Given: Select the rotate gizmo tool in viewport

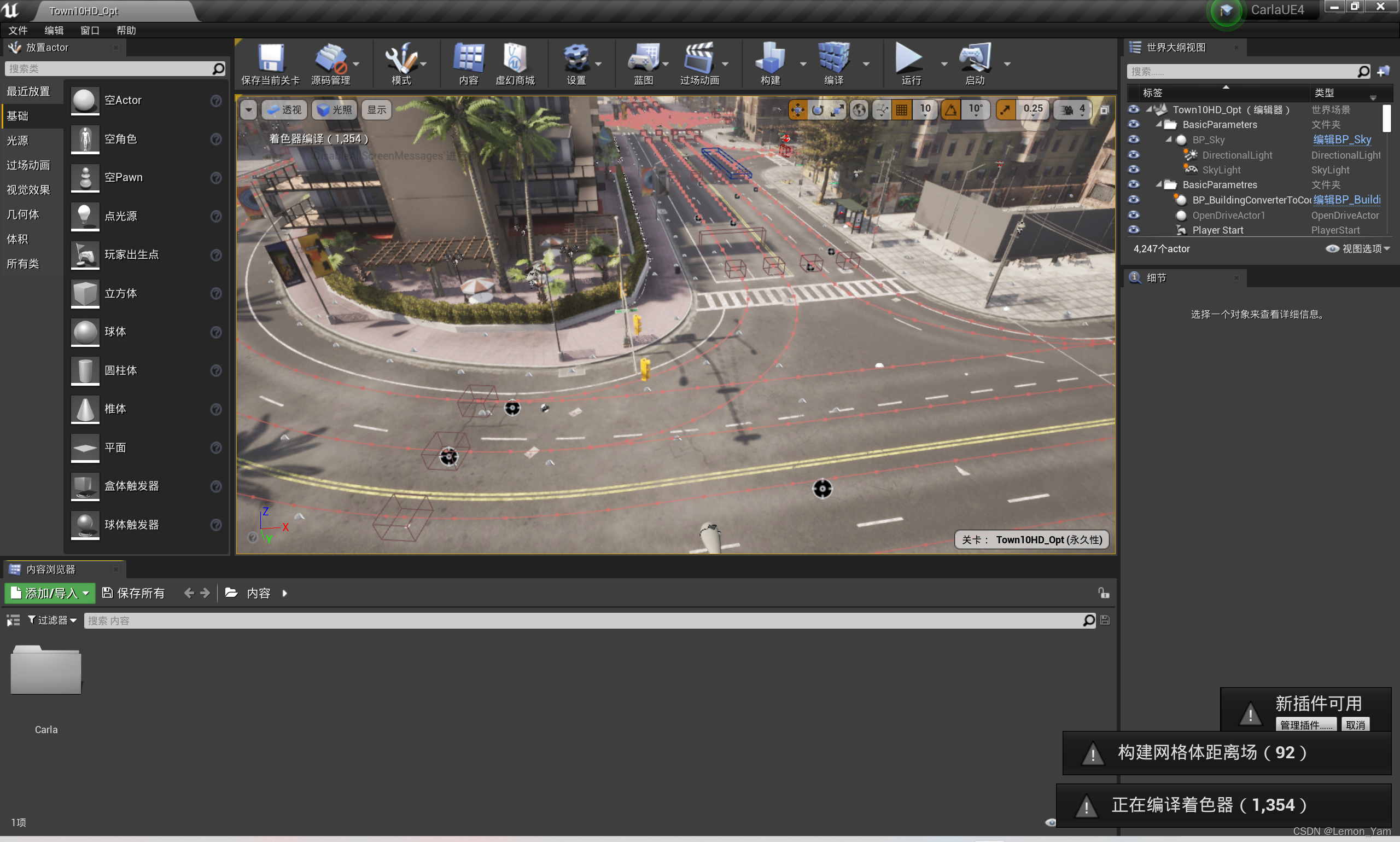Looking at the screenshot, I should [x=817, y=109].
